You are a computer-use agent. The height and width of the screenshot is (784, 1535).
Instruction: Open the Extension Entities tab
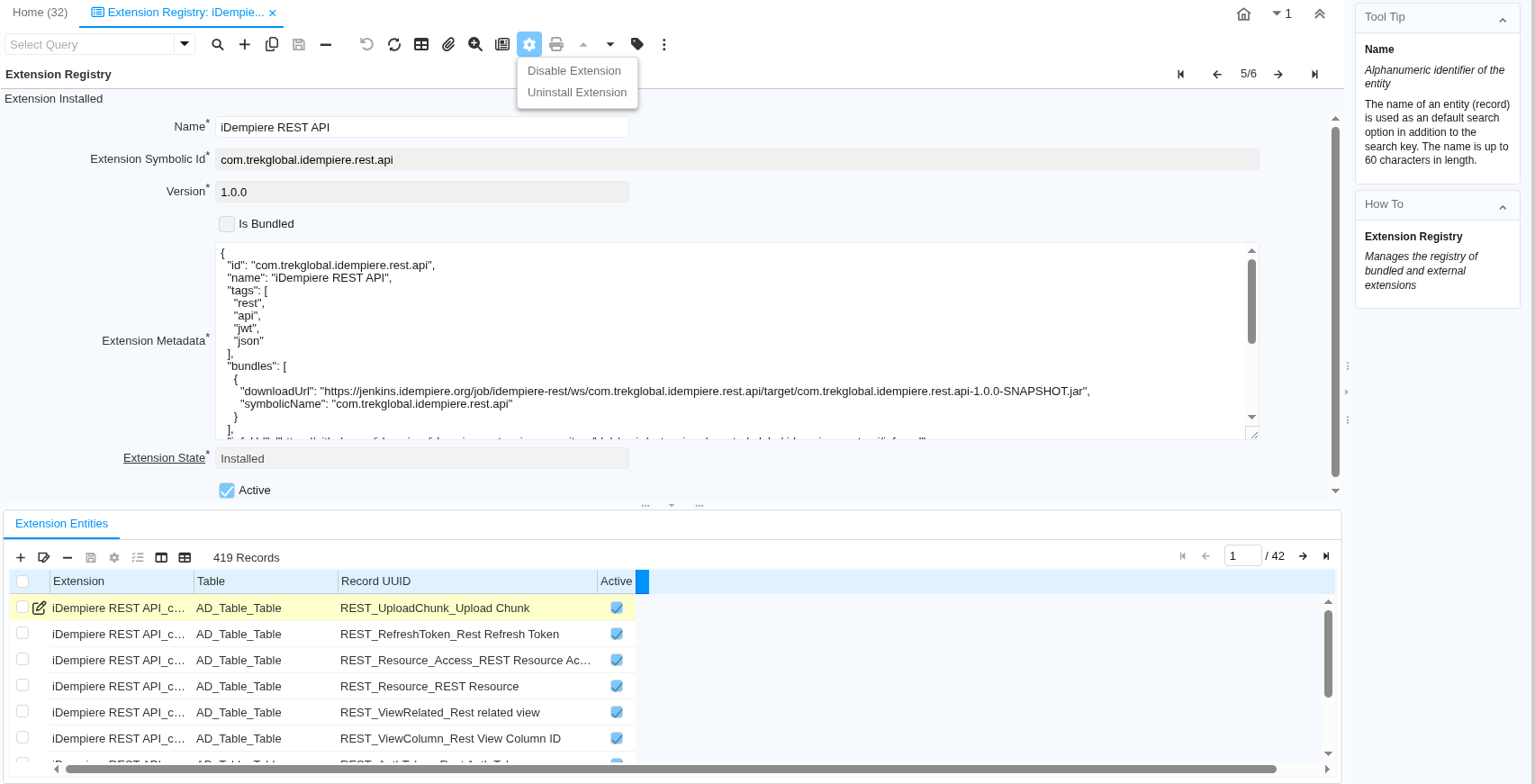pos(61,524)
